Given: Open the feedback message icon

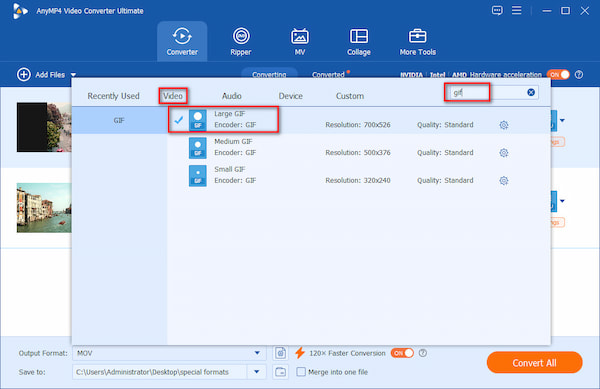Looking at the screenshot, I should (497, 10).
